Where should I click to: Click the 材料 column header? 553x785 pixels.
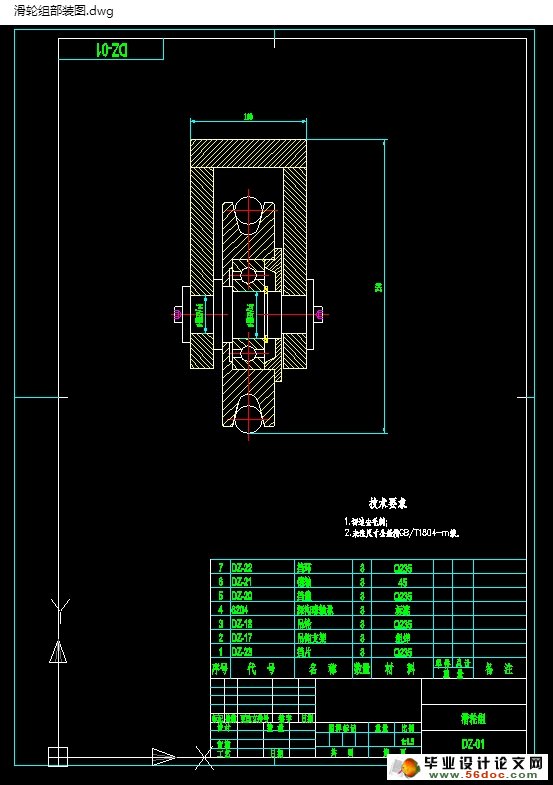point(400,669)
